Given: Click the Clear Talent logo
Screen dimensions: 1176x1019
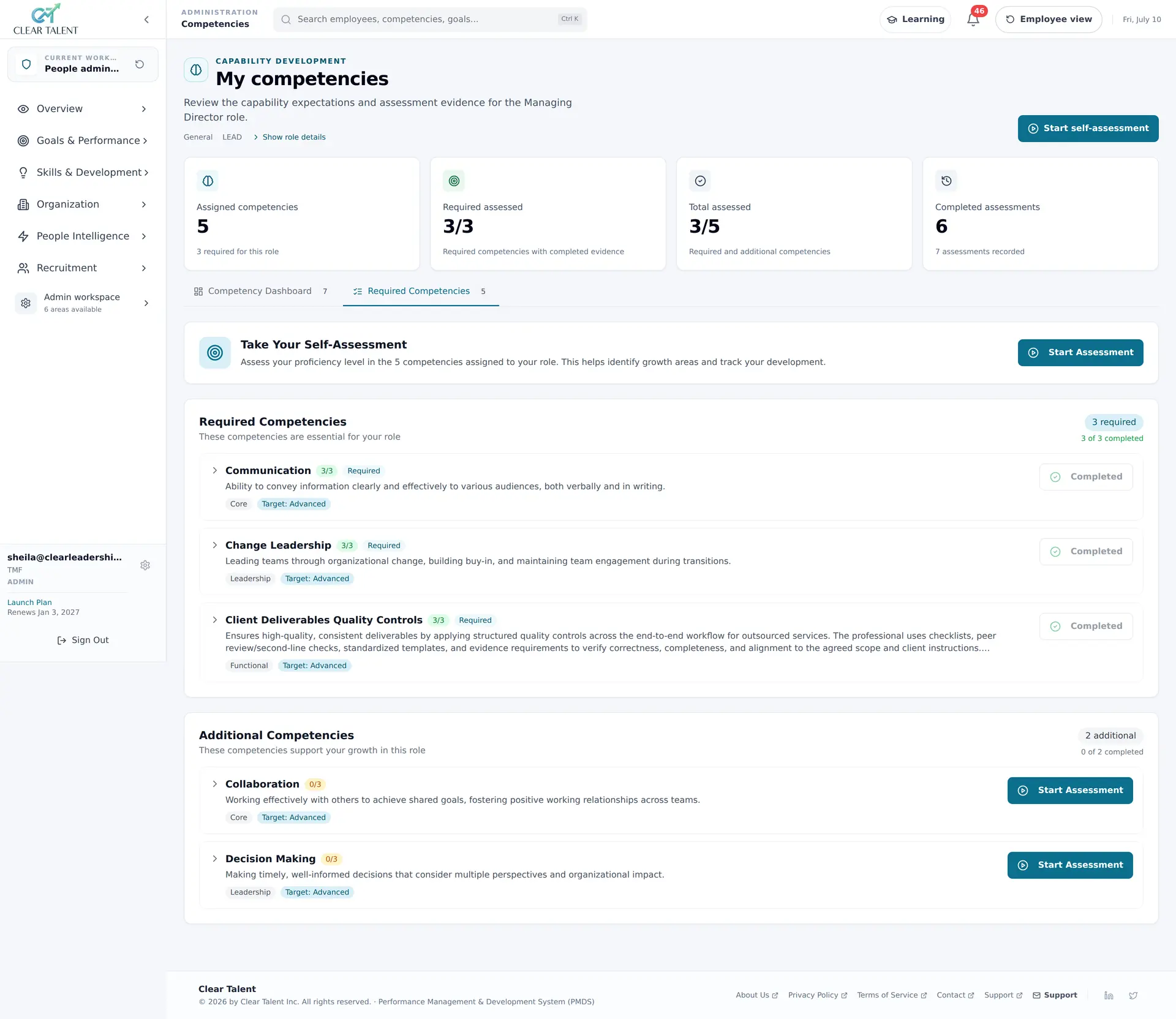Looking at the screenshot, I should (x=46, y=19).
